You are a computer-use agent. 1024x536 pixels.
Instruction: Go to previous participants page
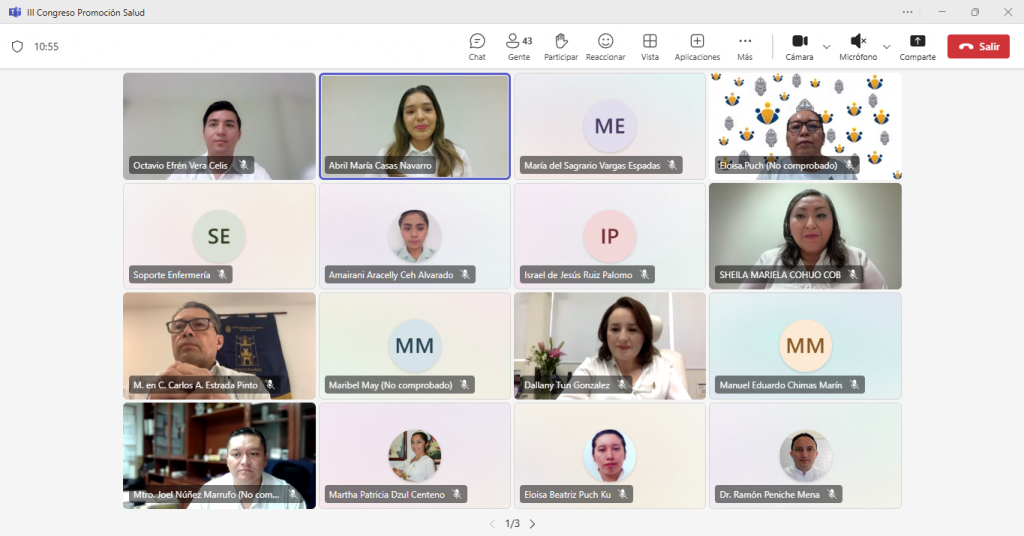coord(492,524)
